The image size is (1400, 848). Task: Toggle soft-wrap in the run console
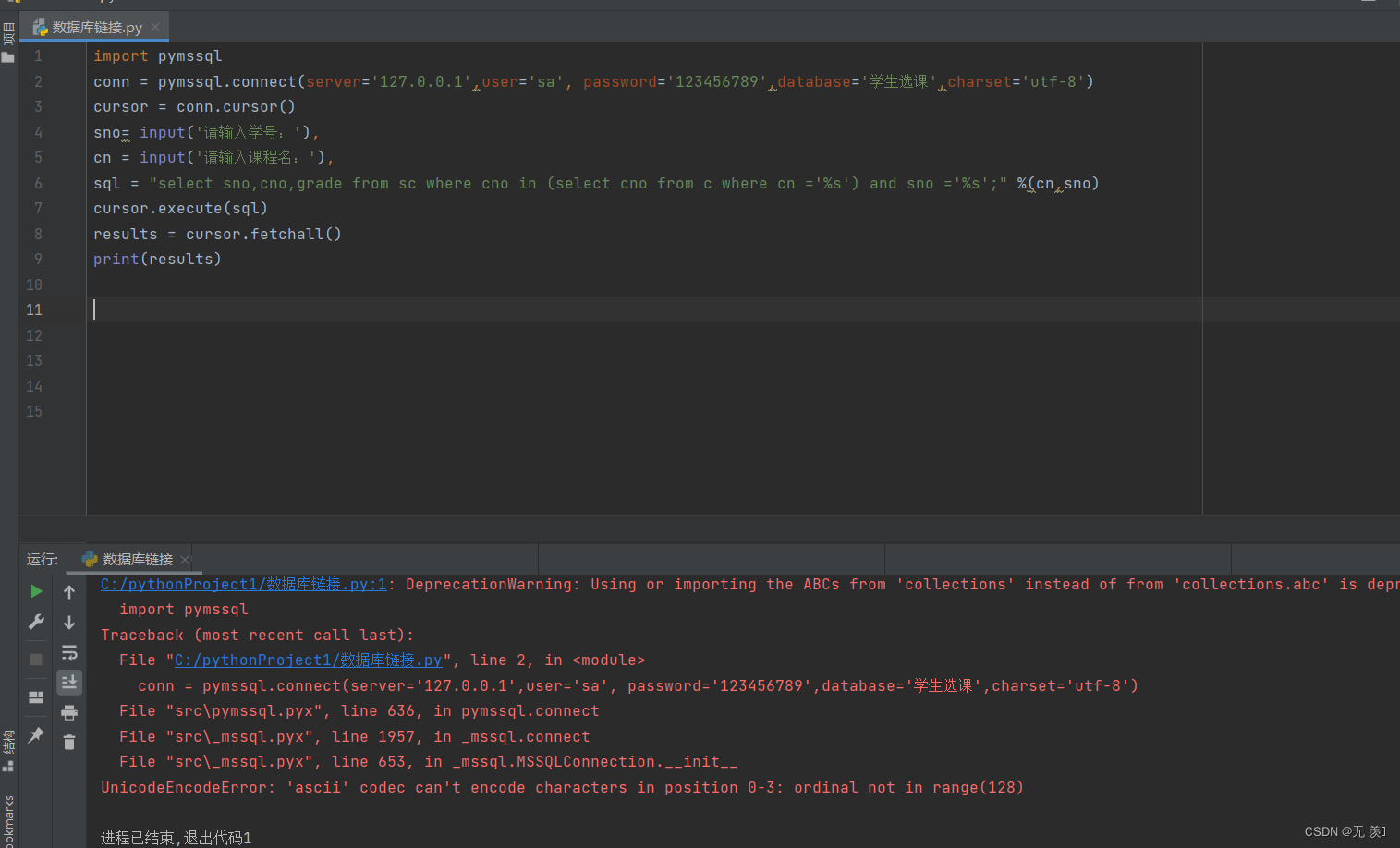coord(69,653)
